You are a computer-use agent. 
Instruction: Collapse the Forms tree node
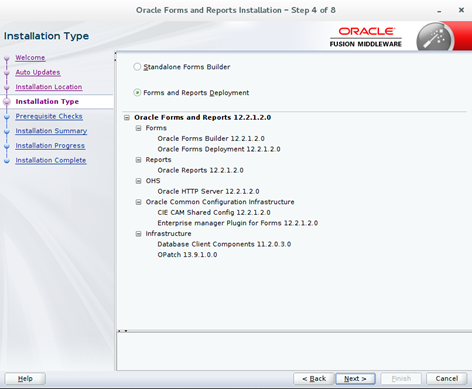pyautogui.click(x=138, y=128)
